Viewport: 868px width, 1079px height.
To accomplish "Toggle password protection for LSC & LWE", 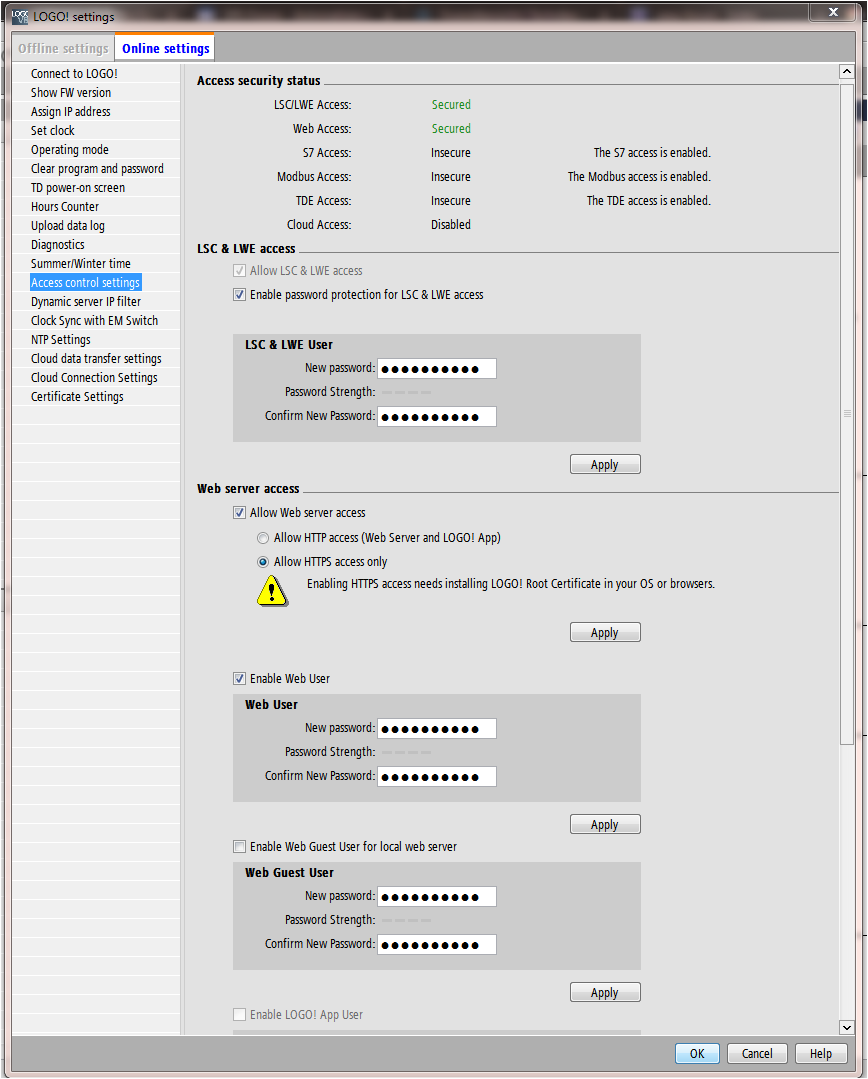I will pos(239,295).
